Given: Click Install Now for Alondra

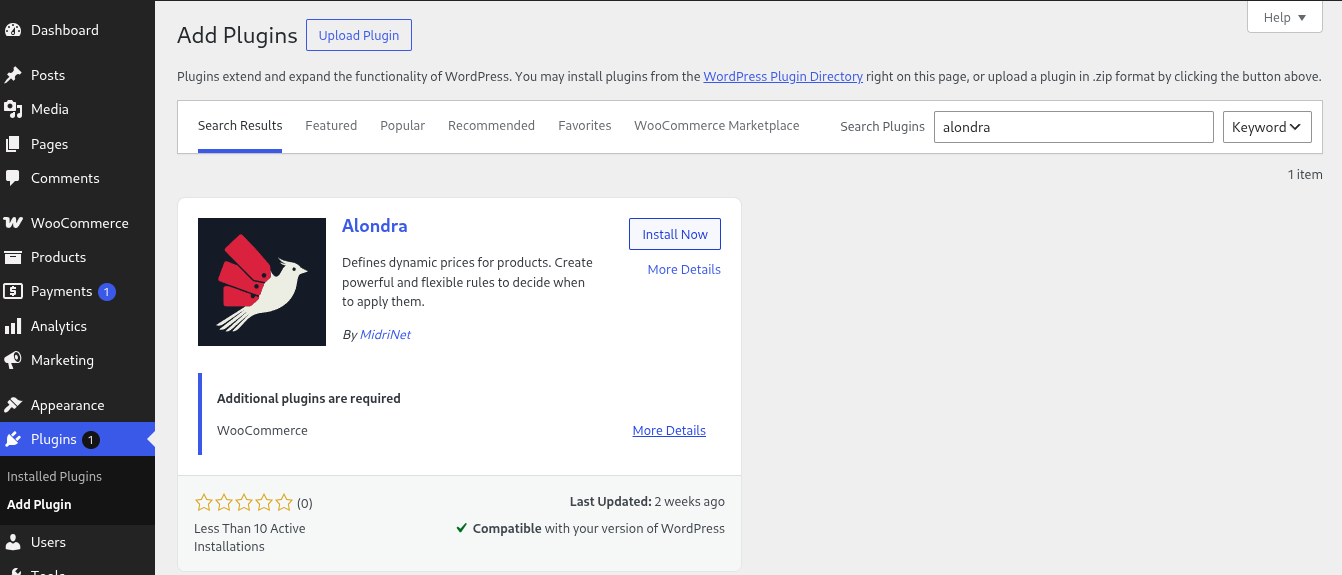Looking at the screenshot, I should (x=675, y=234).
